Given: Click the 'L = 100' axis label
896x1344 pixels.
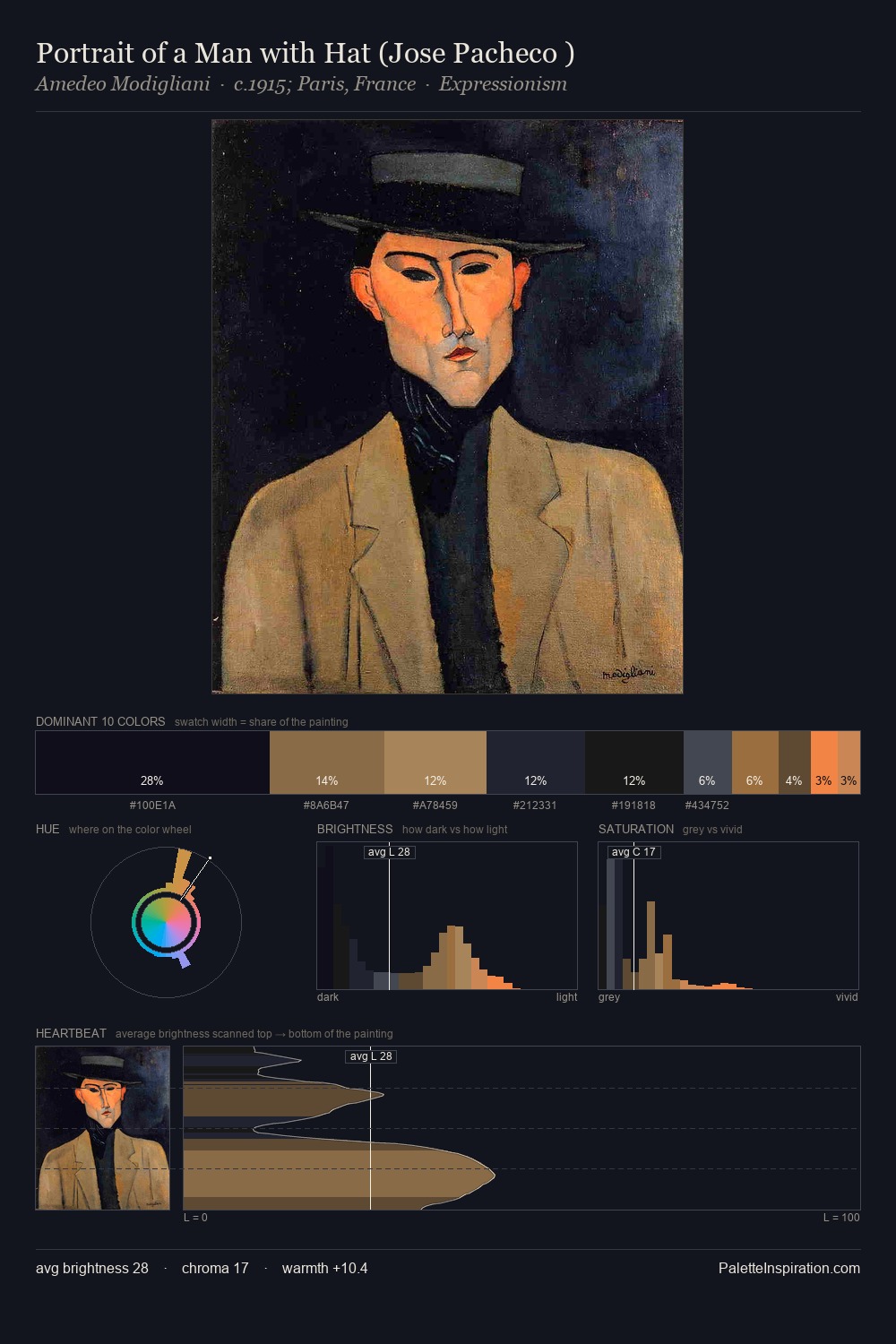Looking at the screenshot, I should coord(841,1218).
